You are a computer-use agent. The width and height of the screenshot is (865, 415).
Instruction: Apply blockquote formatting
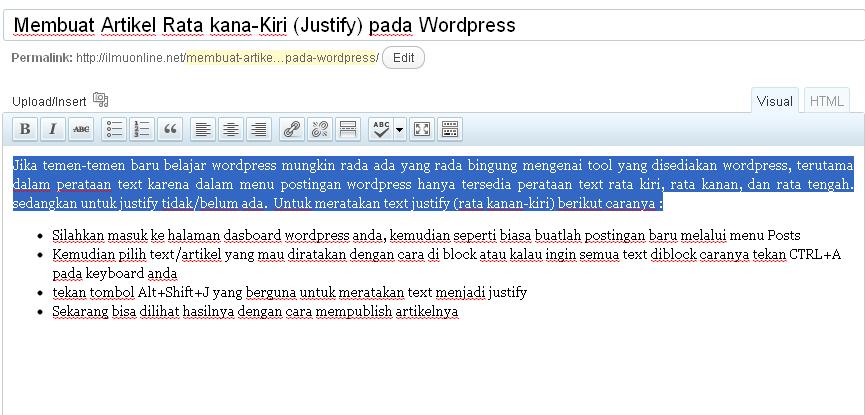pos(171,129)
